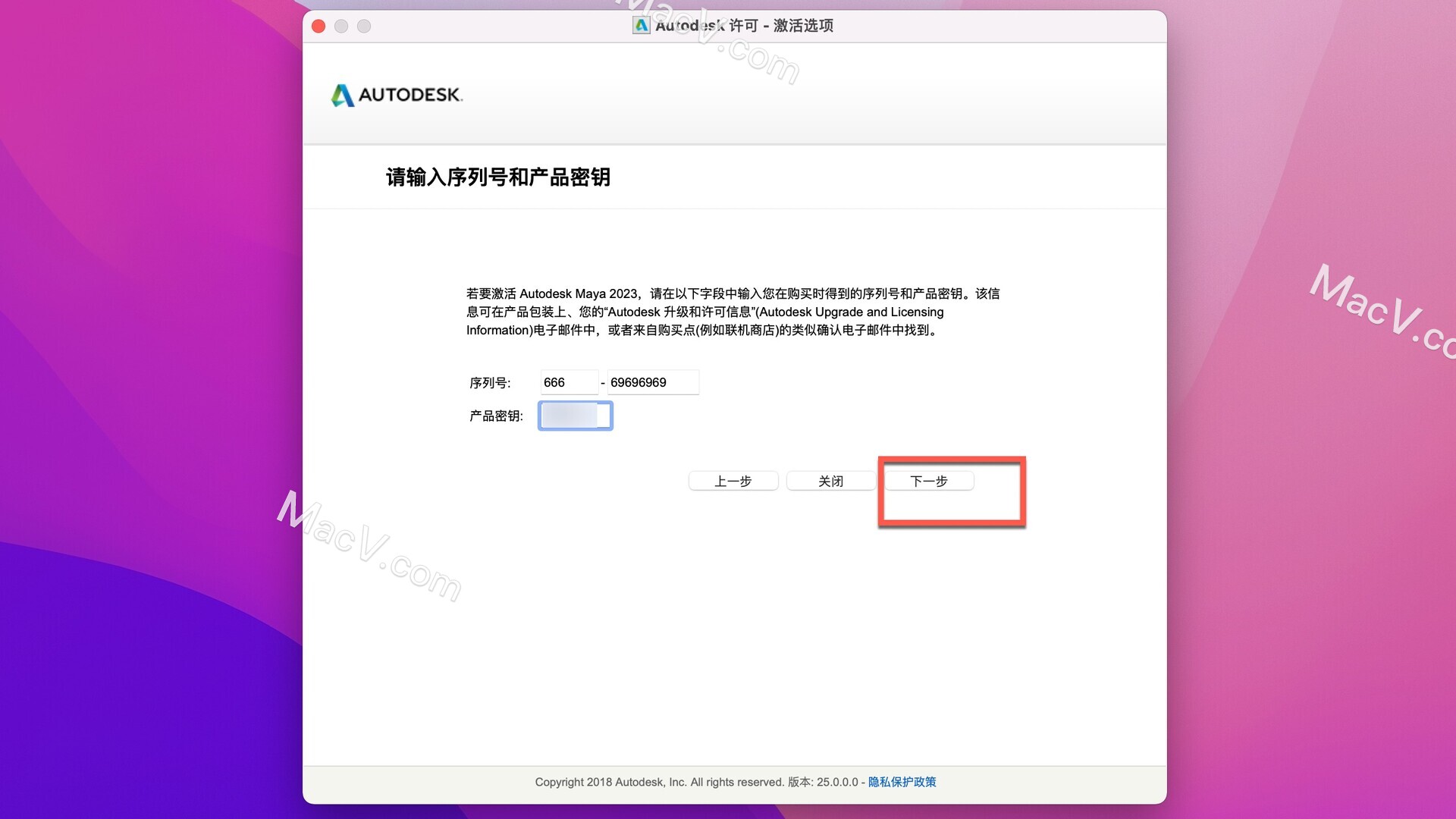Click the Autodesk logo in header
This screenshot has height=819, width=1456.
[x=397, y=95]
